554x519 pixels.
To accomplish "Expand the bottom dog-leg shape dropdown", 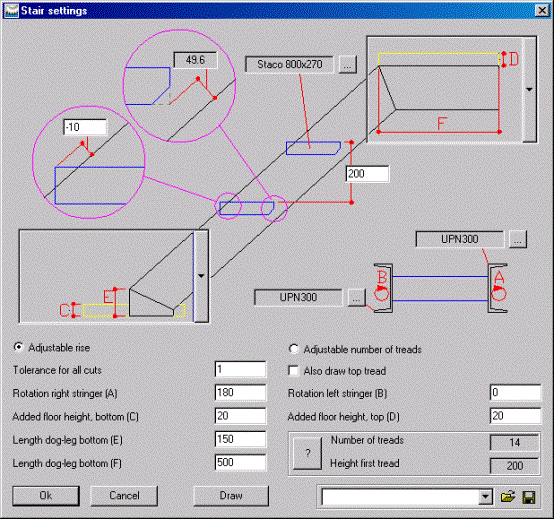I will click(x=201, y=276).
